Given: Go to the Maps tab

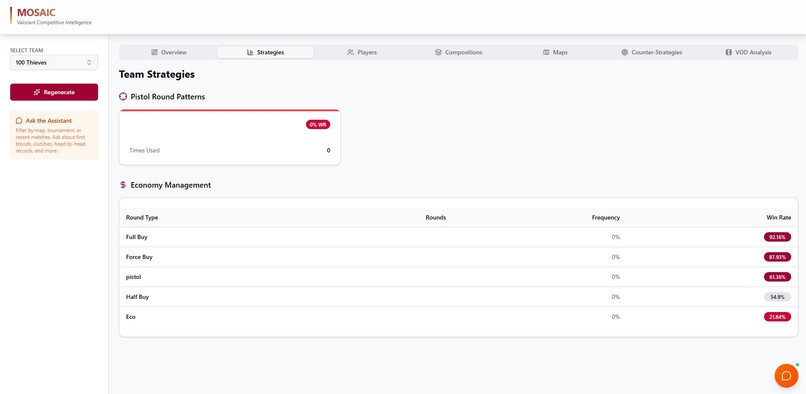Looking at the screenshot, I should pos(555,52).
